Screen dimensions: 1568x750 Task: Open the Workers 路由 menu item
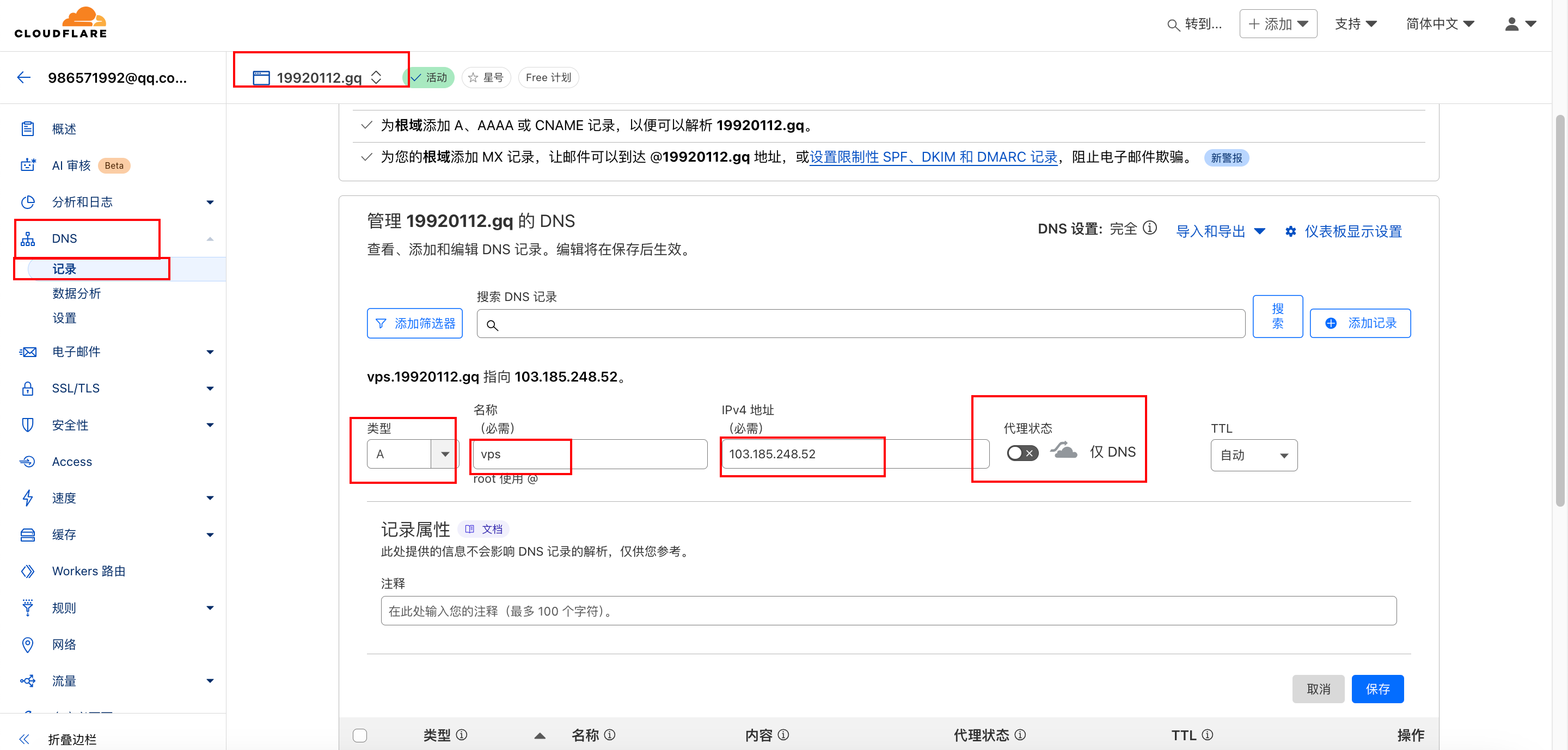coord(89,571)
